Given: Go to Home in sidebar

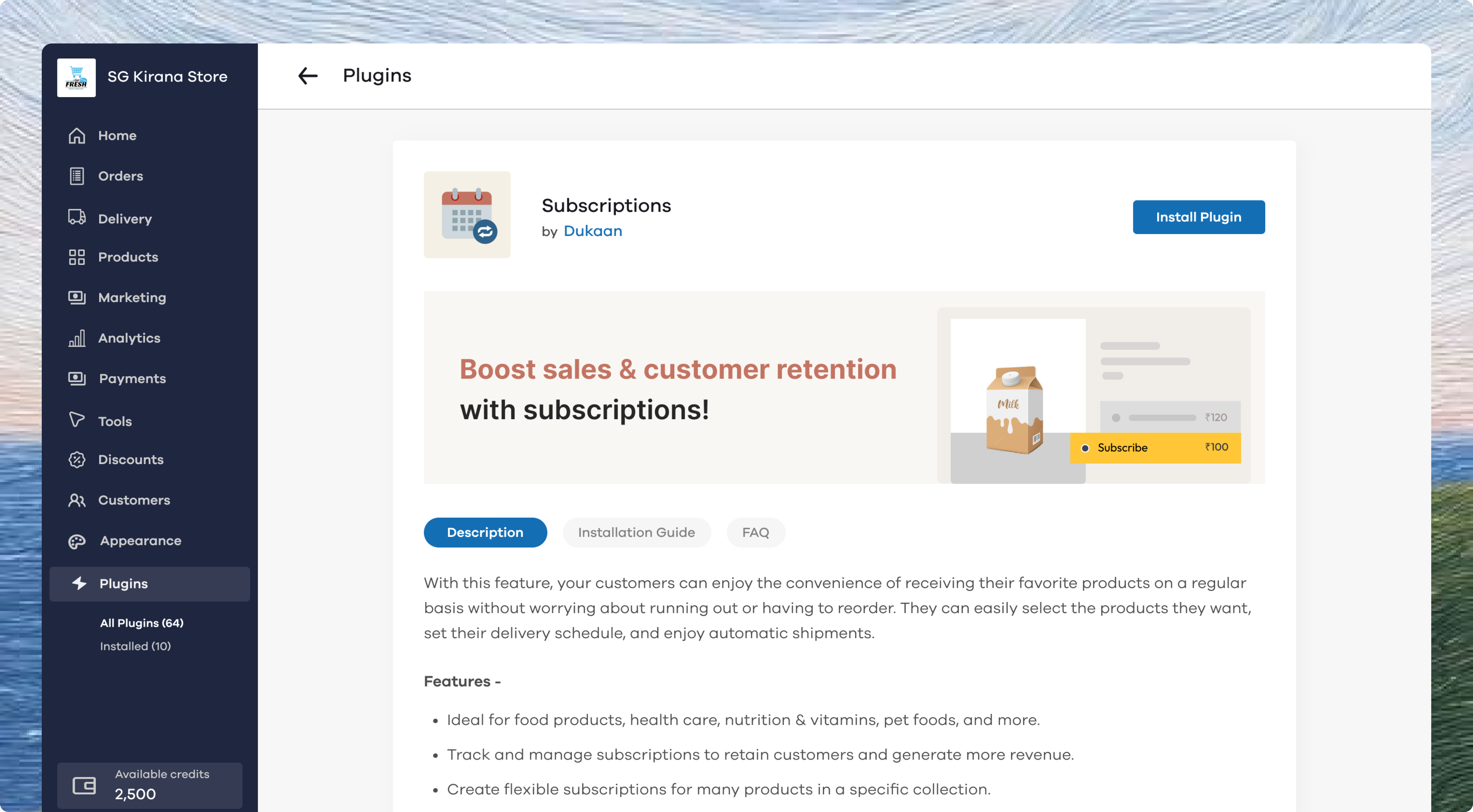Looking at the screenshot, I should [x=117, y=135].
